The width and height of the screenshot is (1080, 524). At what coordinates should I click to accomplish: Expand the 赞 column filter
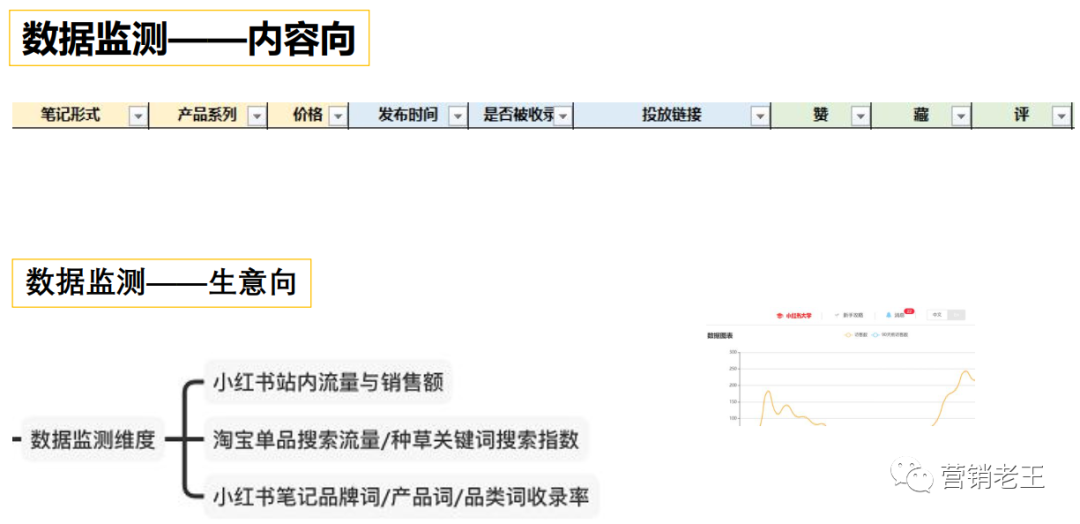point(860,116)
